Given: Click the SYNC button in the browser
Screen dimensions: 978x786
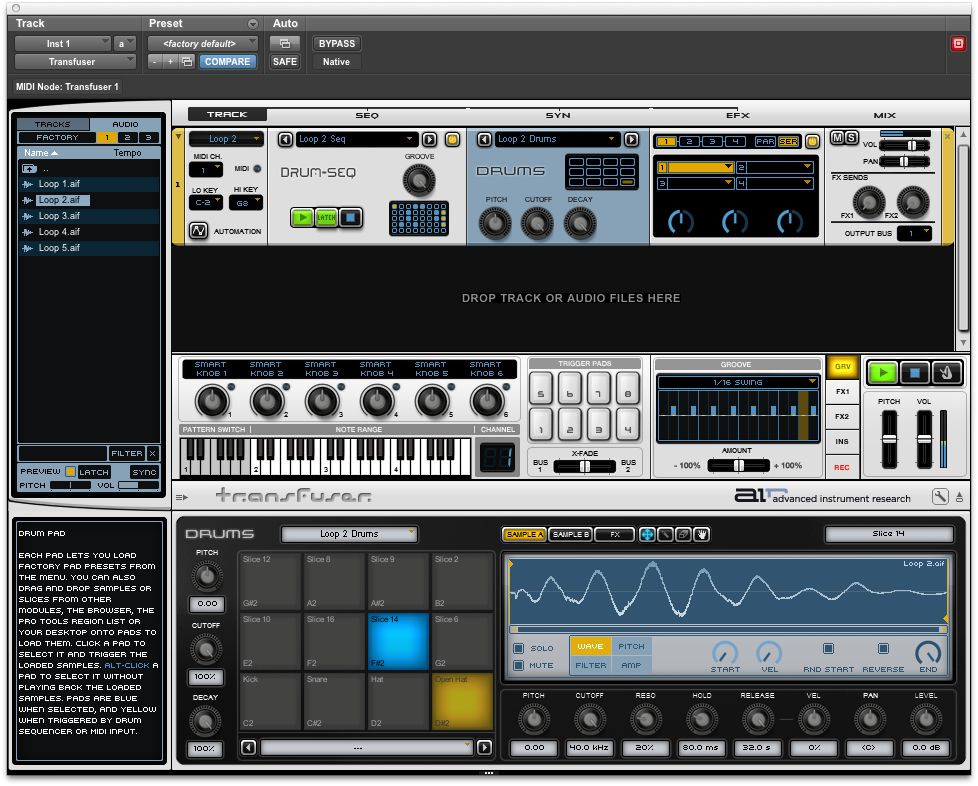Looking at the screenshot, I should [144, 472].
